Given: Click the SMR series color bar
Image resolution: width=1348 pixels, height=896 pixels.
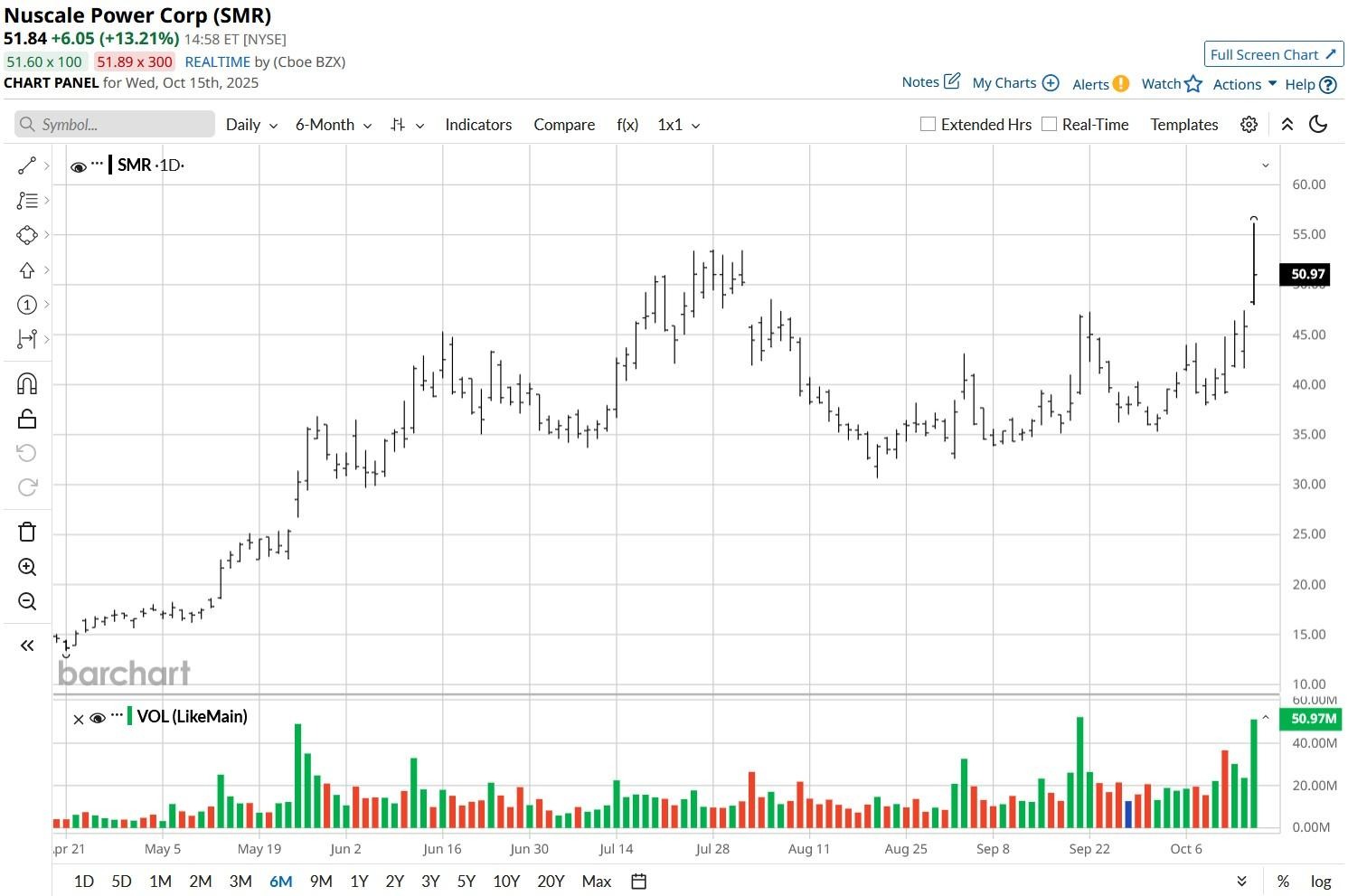Looking at the screenshot, I should click(x=110, y=165).
